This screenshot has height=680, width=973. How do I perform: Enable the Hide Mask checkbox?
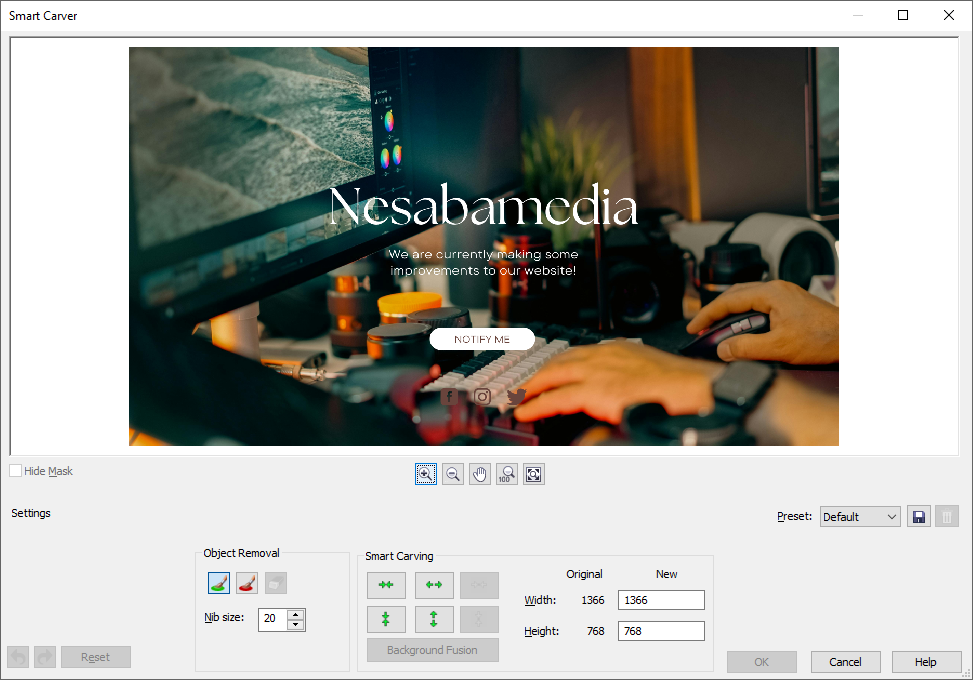16,471
